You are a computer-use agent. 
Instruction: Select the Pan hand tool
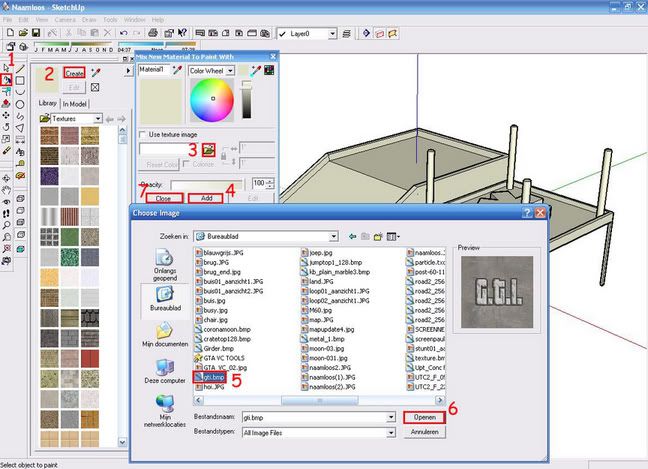coord(6,190)
